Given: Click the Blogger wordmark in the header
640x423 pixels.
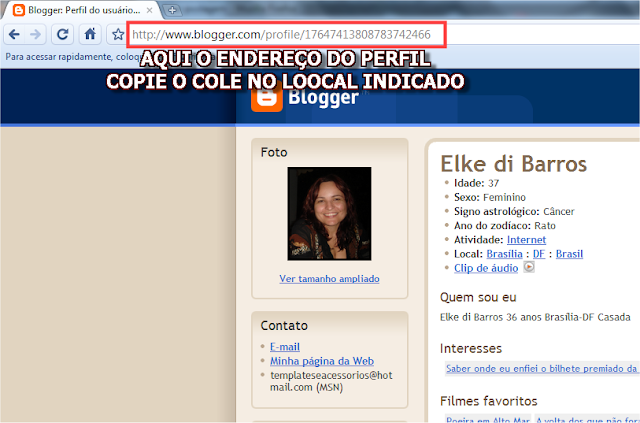Looking at the screenshot, I should (323, 98).
